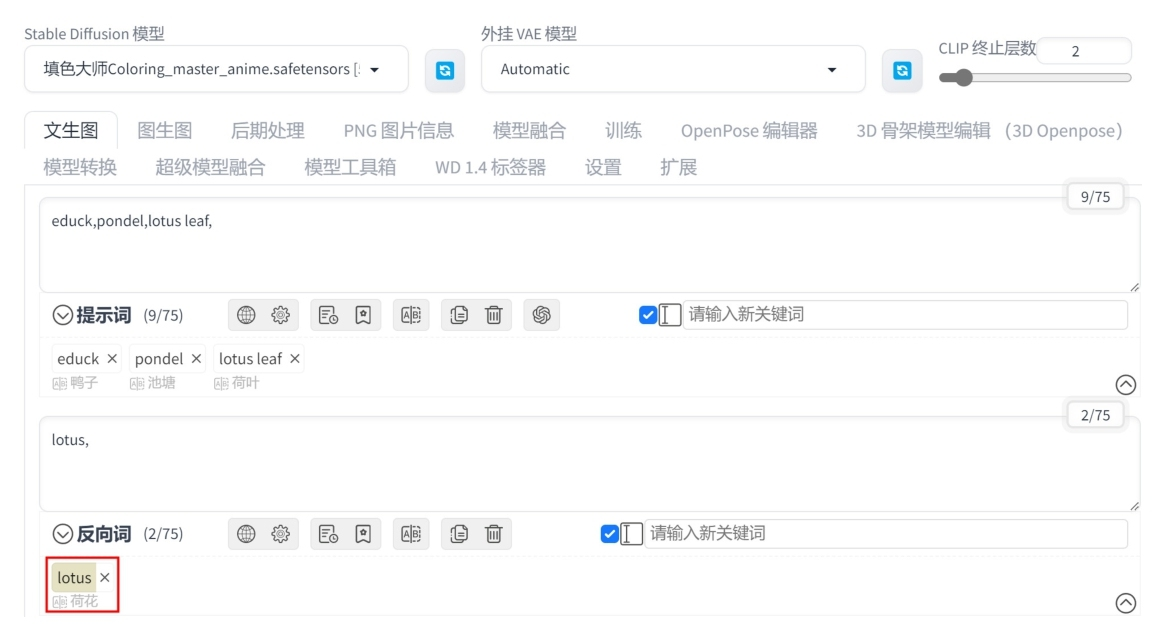Screen dimensions: 1157x625
Task: Uncheck the checkbox beside the 提示词 keyword input
Action: click(x=648, y=315)
